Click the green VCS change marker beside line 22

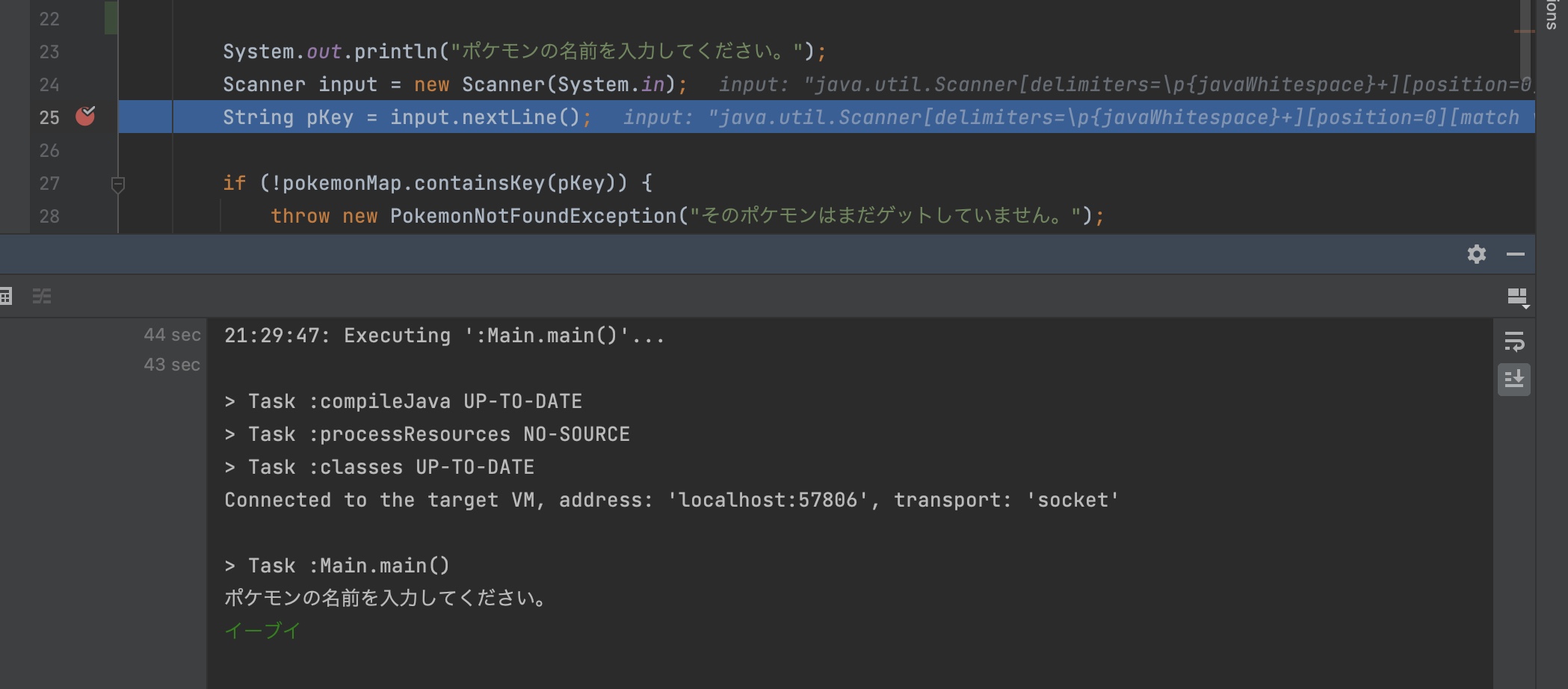(x=111, y=20)
